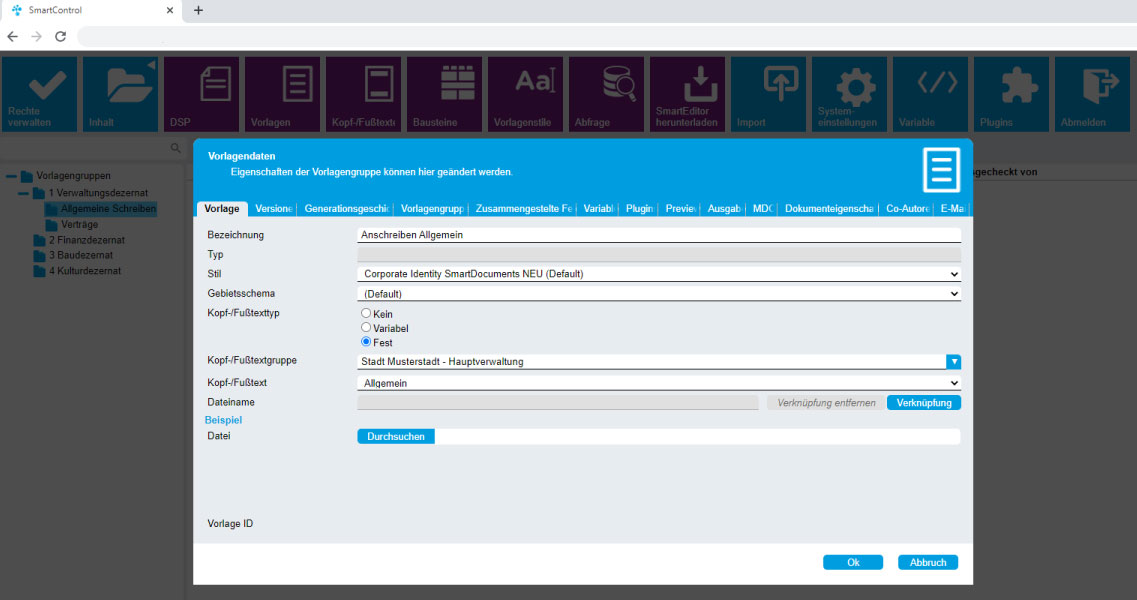Switch to the Plugins tab in dialog
The width and height of the screenshot is (1137, 600).
639,209
